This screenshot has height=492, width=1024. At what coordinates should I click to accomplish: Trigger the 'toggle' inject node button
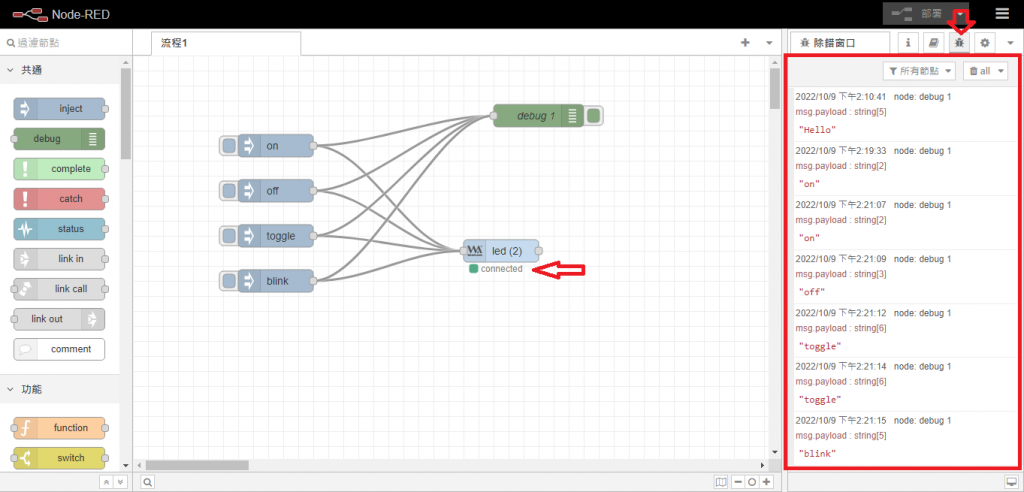(229, 236)
